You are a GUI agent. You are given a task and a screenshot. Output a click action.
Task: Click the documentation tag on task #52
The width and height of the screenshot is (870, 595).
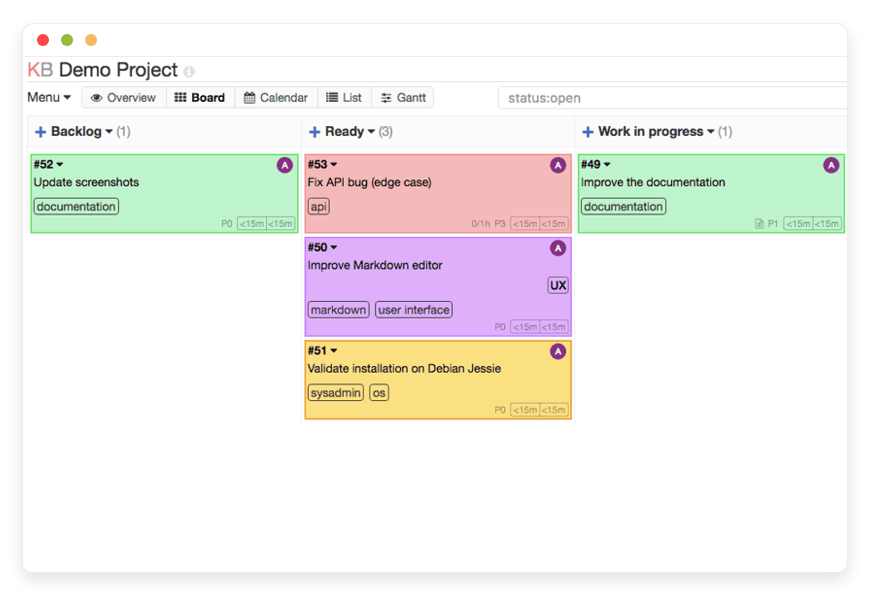76,206
